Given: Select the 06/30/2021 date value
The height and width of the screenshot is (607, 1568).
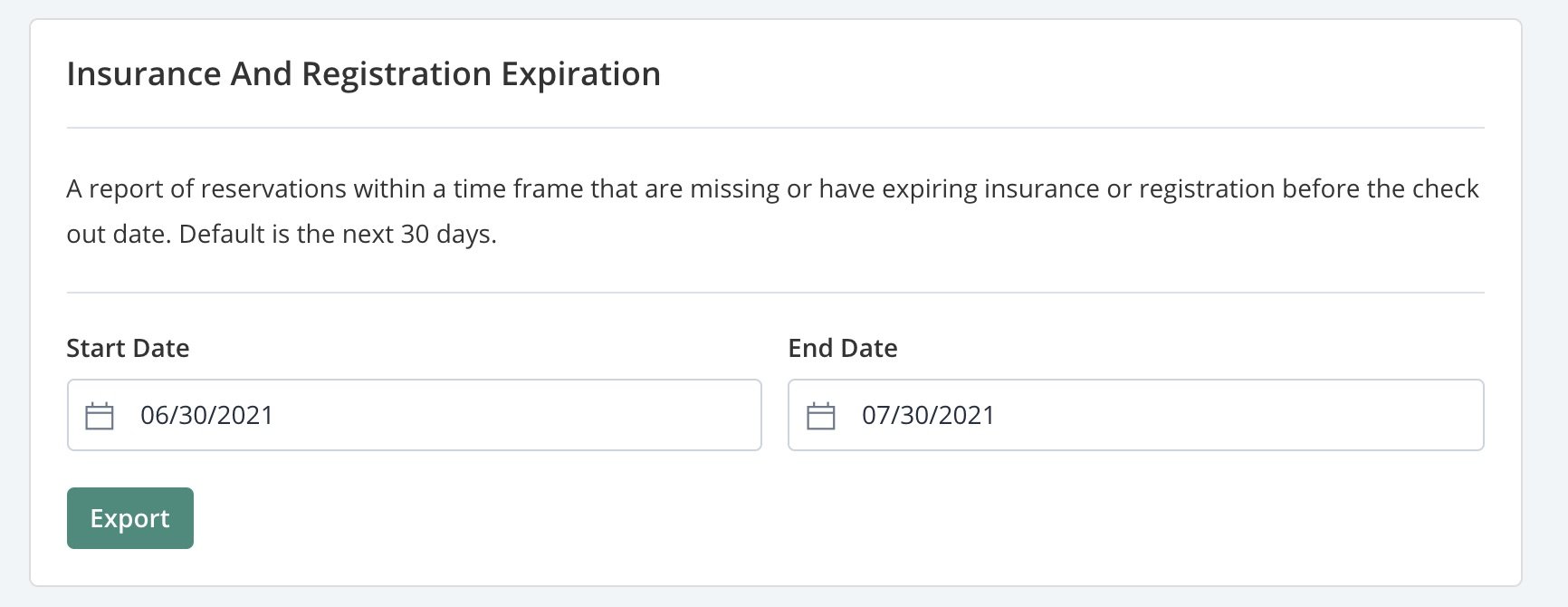Looking at the screenshot, I should click(206, 415).
